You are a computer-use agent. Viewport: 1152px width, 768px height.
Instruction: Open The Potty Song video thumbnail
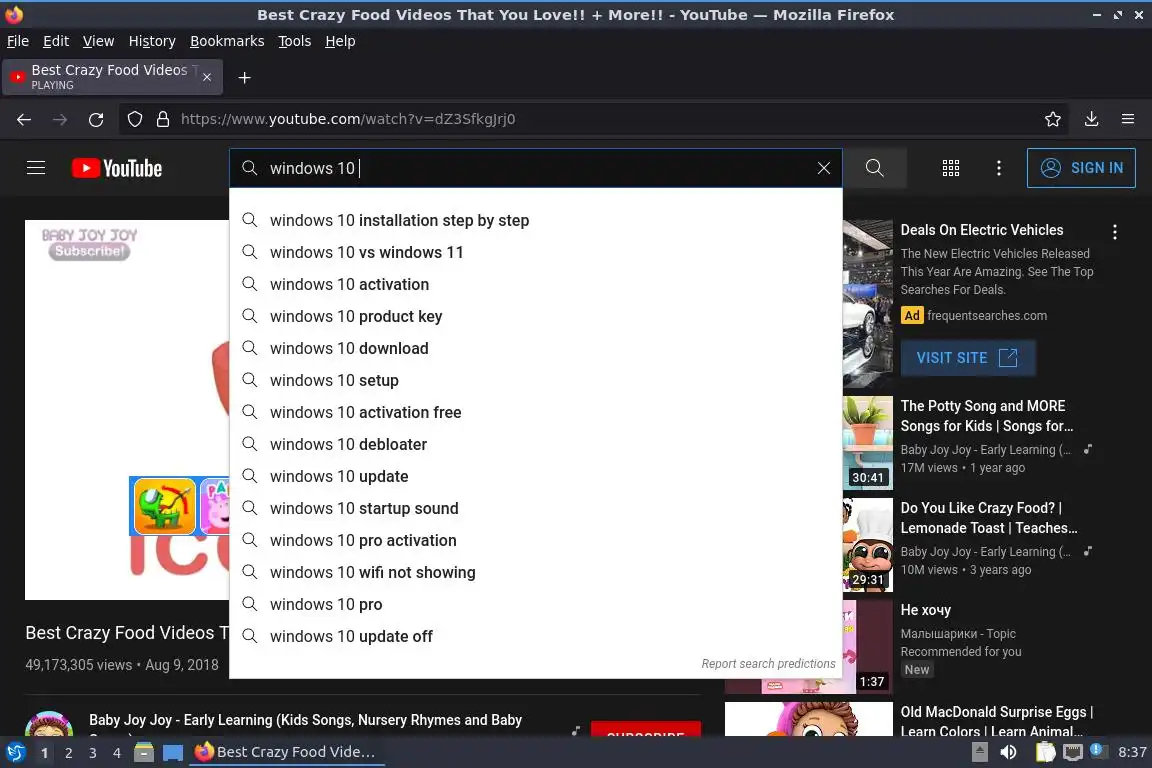[868, 443]
